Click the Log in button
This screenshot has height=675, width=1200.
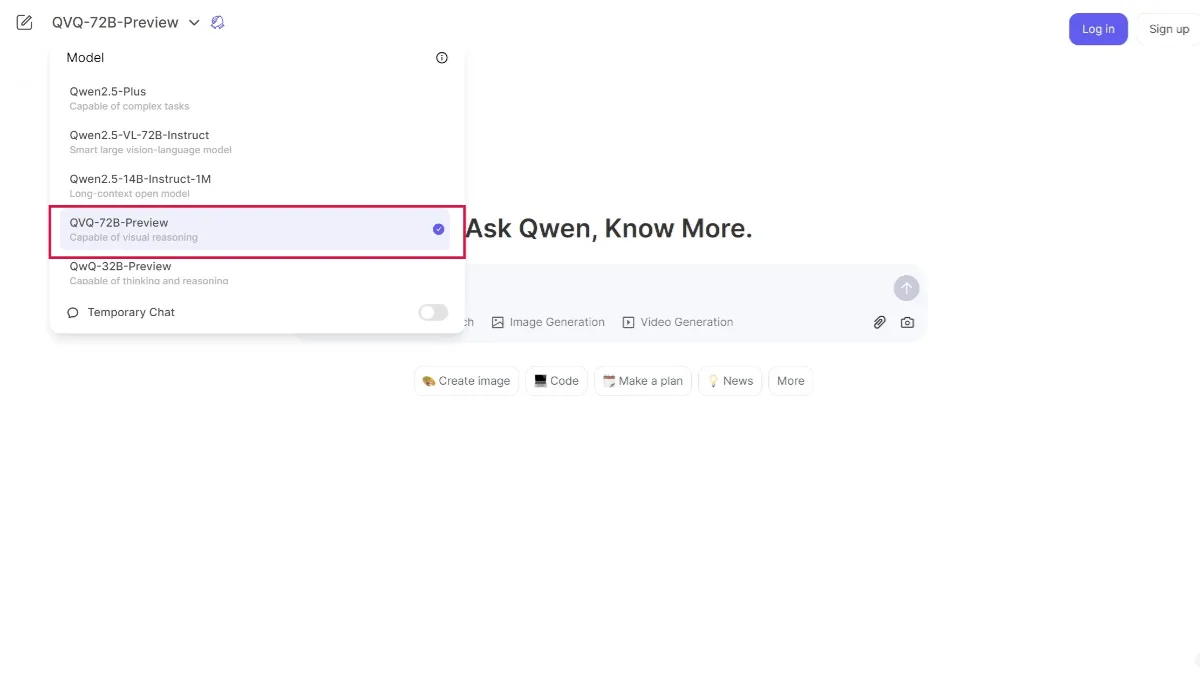point(1098,29)
